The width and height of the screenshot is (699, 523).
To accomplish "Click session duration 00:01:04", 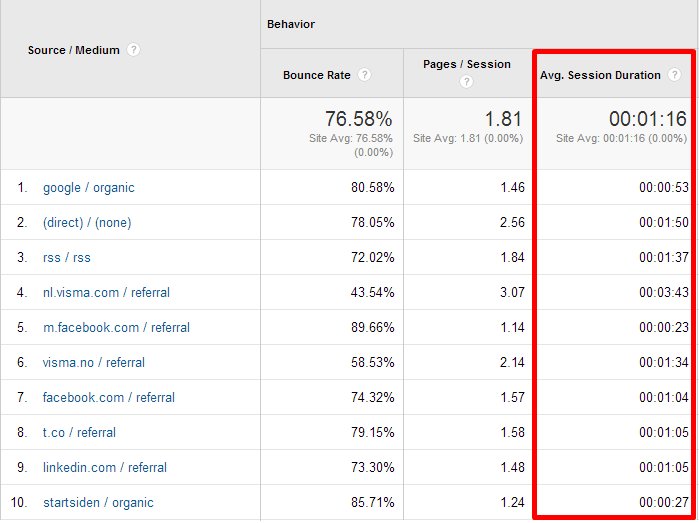I will [x=664, y=397].
